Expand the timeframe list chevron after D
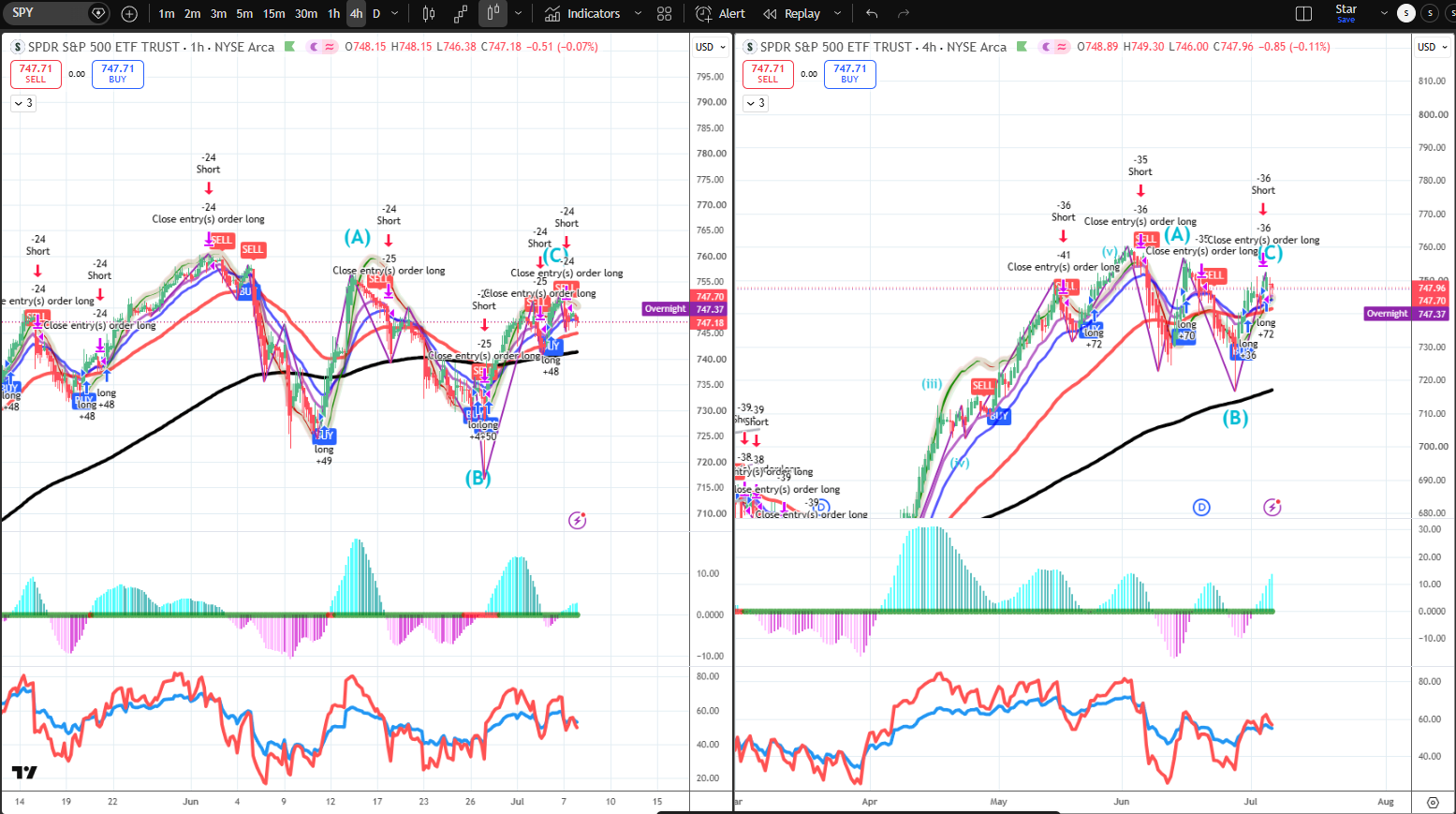Viewport: 1456px width, 814px height. pos(395,13)
